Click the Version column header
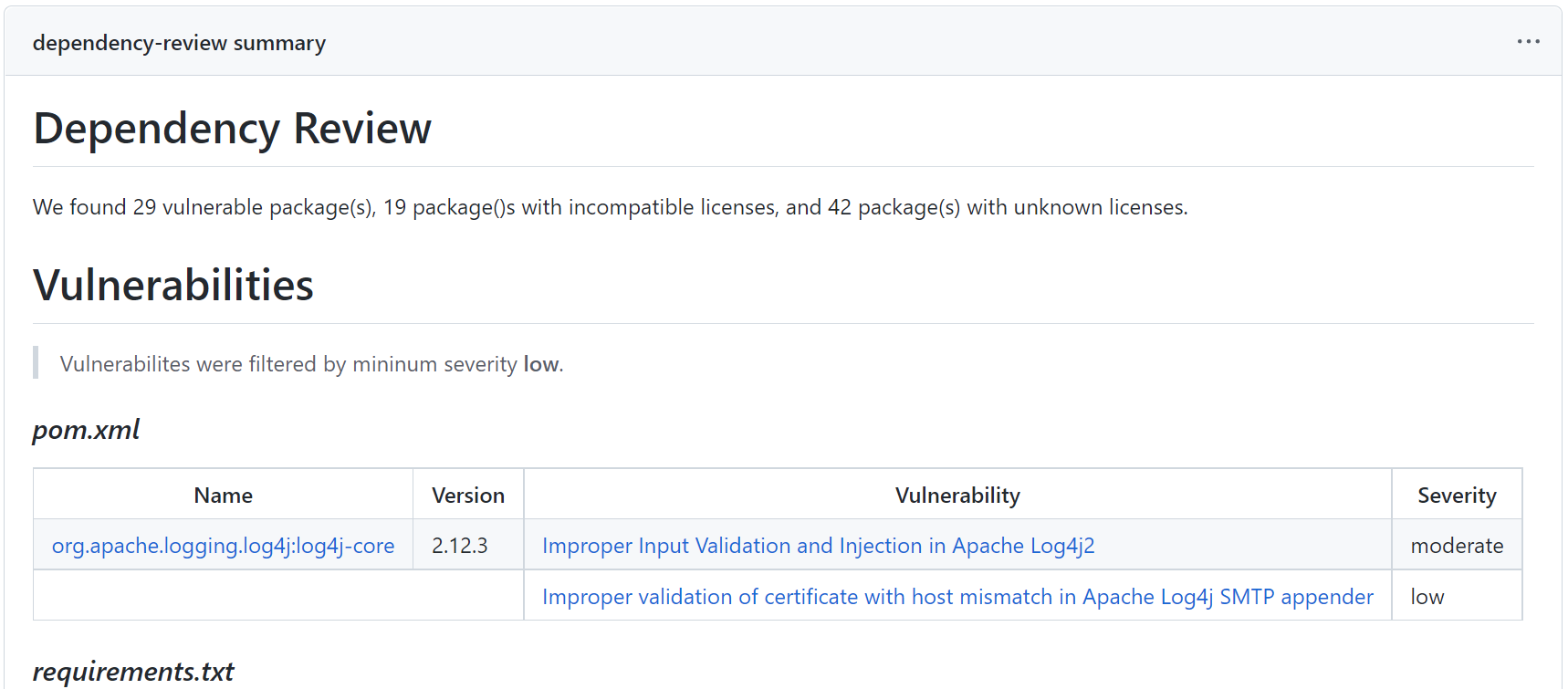This screenshot has width=1568, height=689. pyautogui.click(x=468, y=495)
